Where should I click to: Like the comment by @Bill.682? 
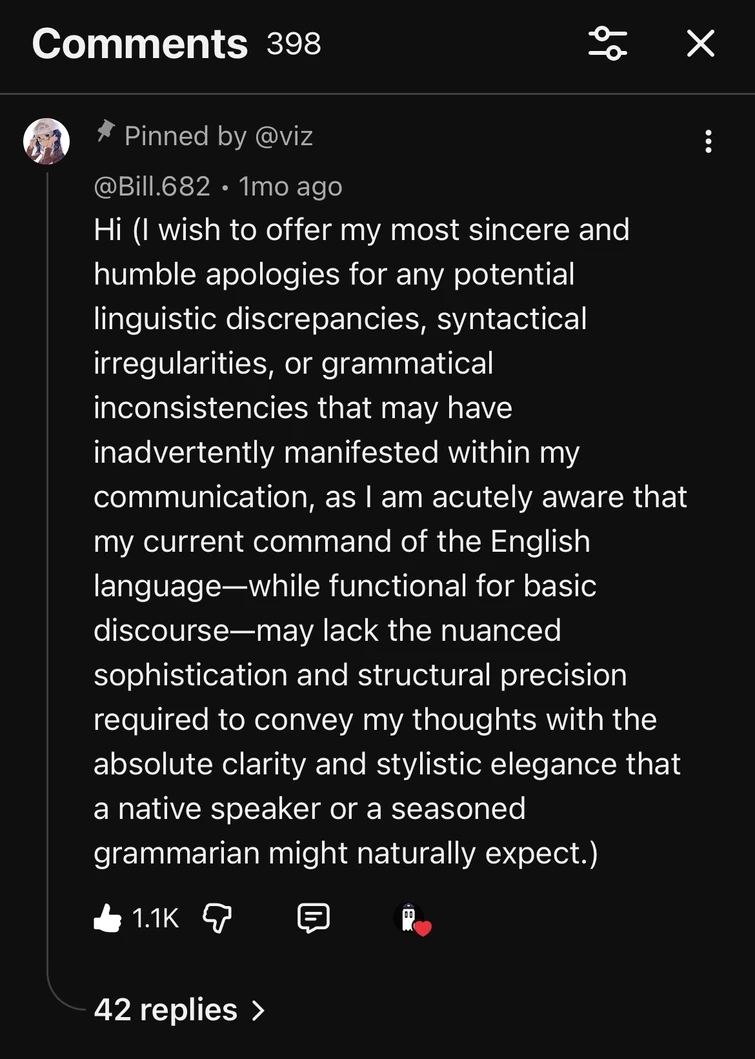coord(107,918)
